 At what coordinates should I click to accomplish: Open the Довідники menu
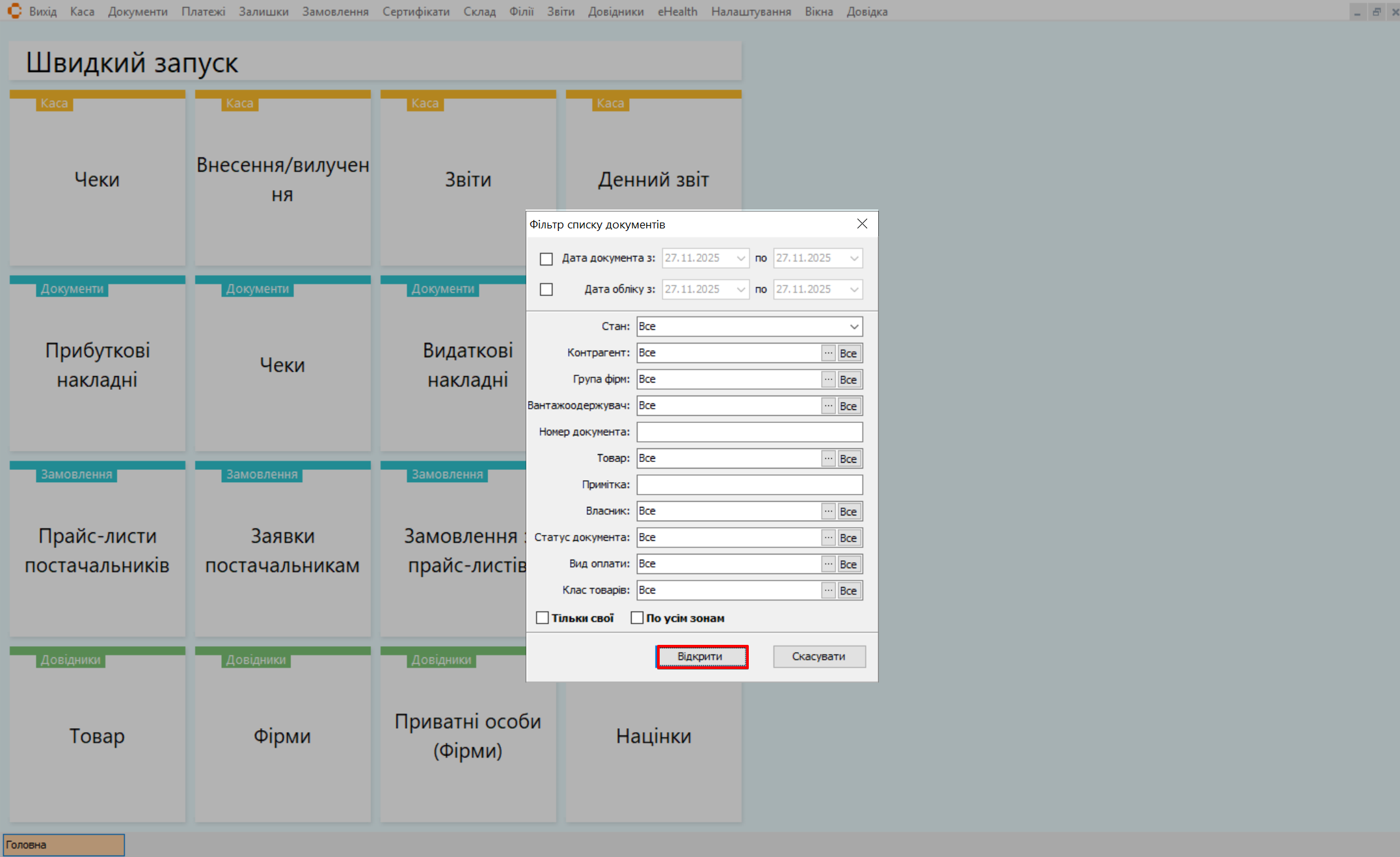[615, 11]
